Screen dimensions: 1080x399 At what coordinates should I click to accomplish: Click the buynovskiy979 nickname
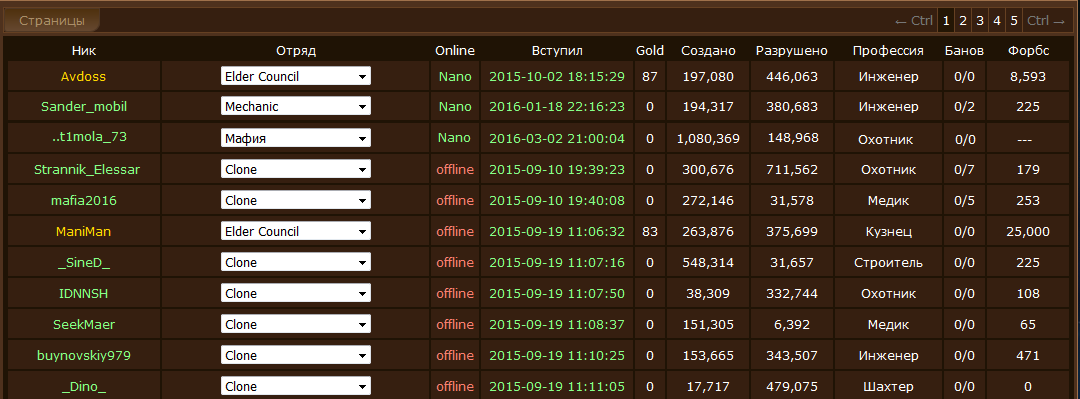[x=83, y=356]
